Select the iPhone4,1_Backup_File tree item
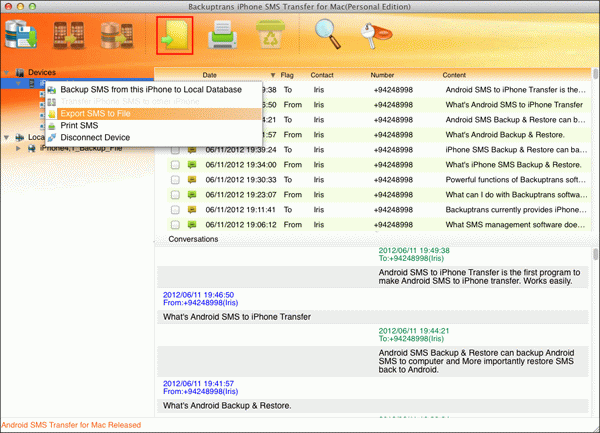This screenshot has height=433, width=600. [81, 148]
